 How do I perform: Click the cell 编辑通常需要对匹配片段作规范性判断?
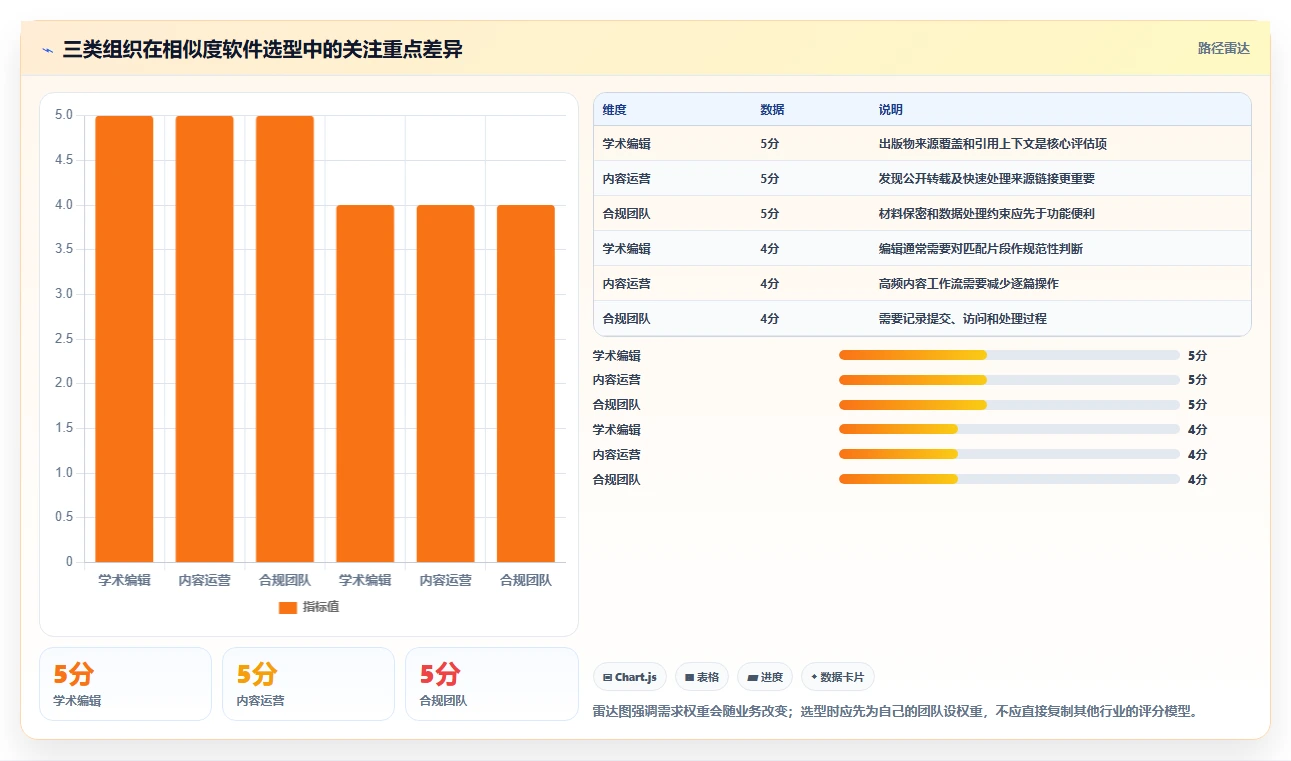click(x=980, y=249)
